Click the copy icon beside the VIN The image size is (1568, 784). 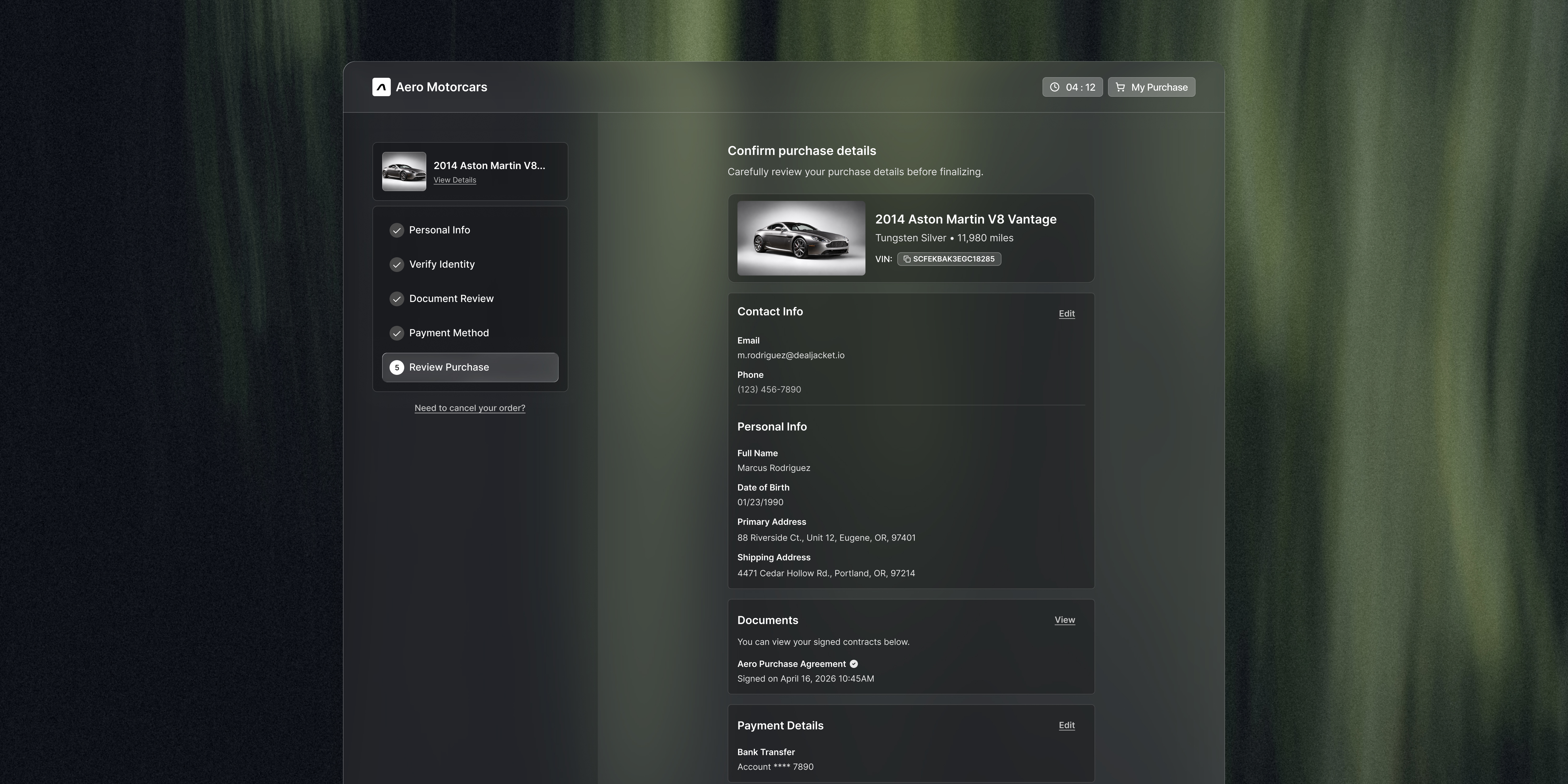[907, 259]
